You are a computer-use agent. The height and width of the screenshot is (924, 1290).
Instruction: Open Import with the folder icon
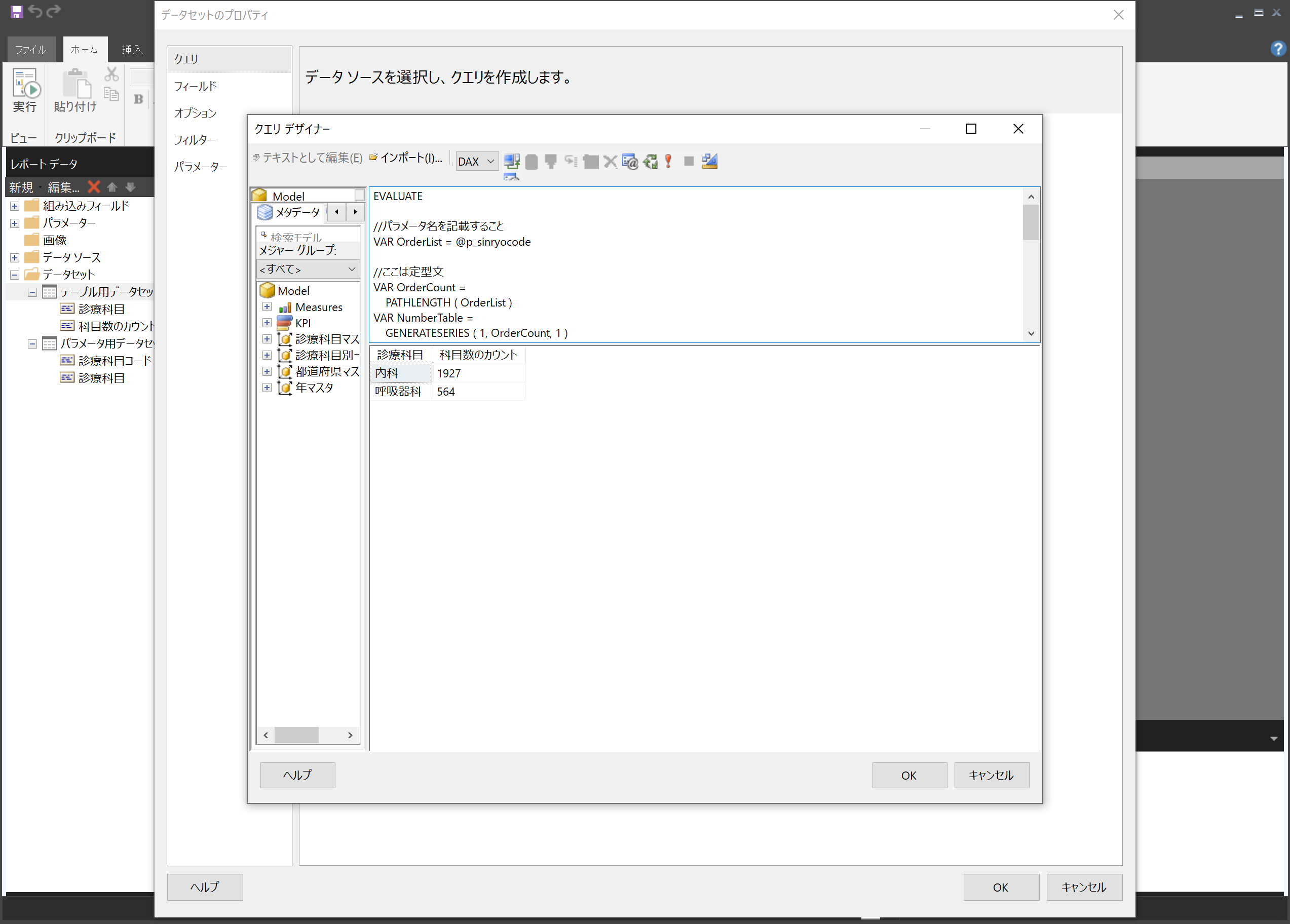[x=374, y=158]
